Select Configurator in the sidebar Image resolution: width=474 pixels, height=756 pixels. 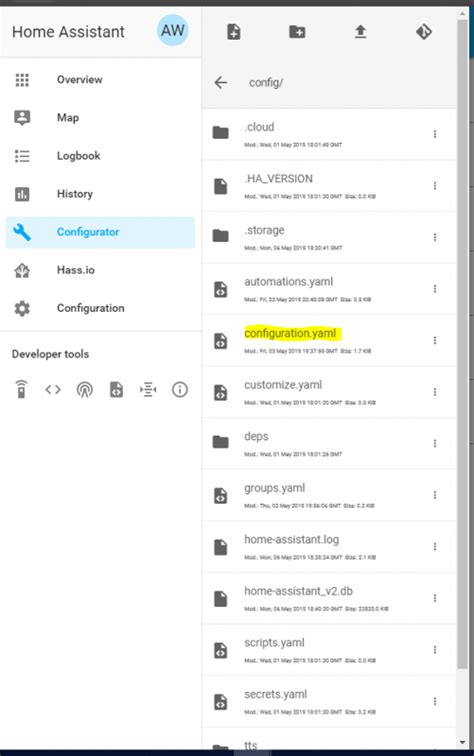point(100,232)
